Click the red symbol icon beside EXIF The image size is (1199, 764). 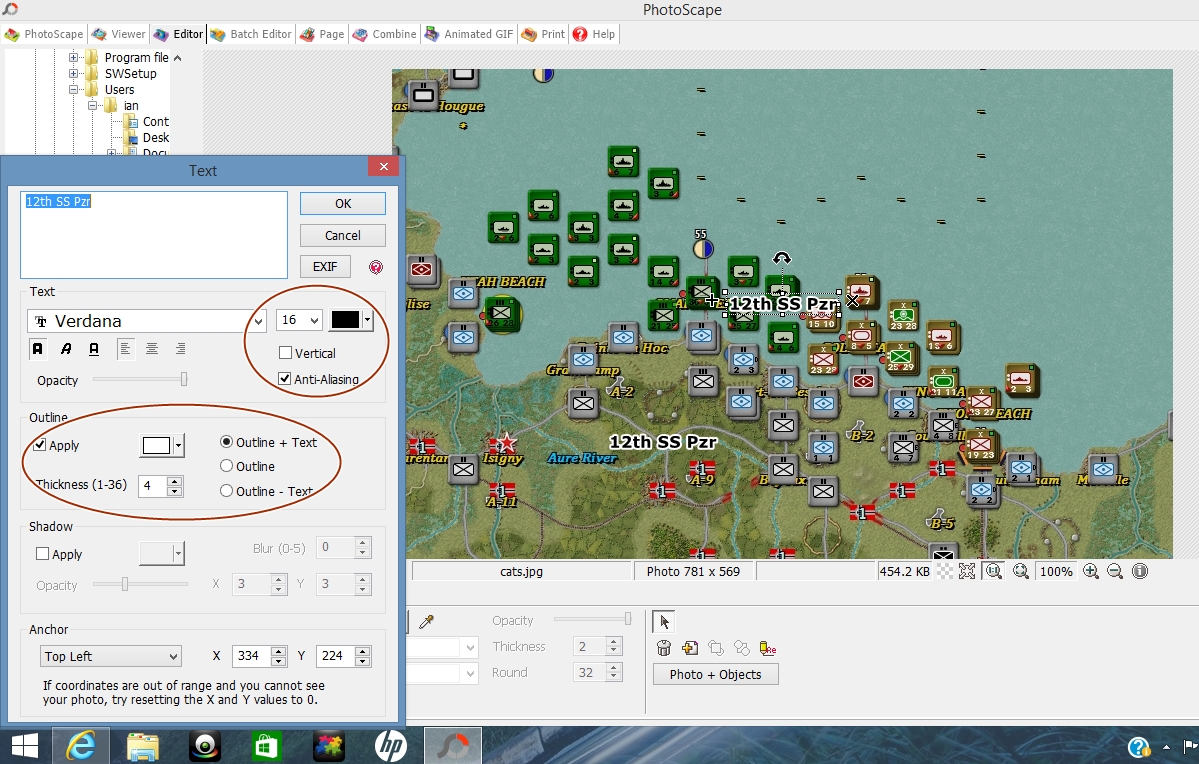375,267
